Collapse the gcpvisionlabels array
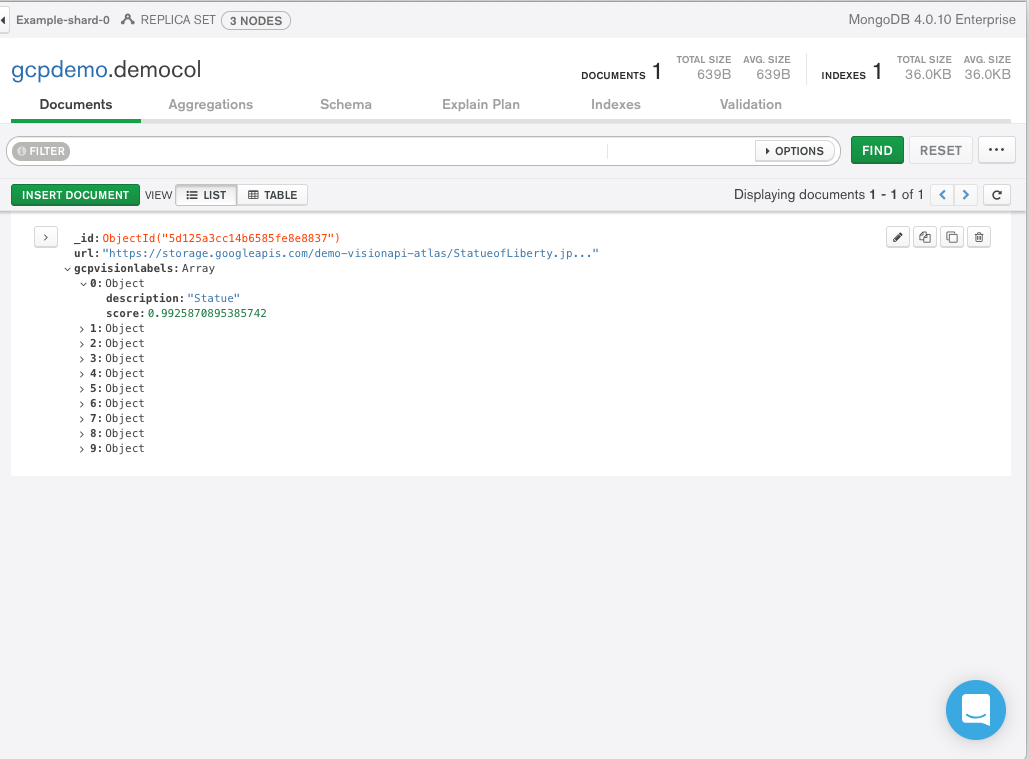1029x759 pixels. tap(68, 269)
